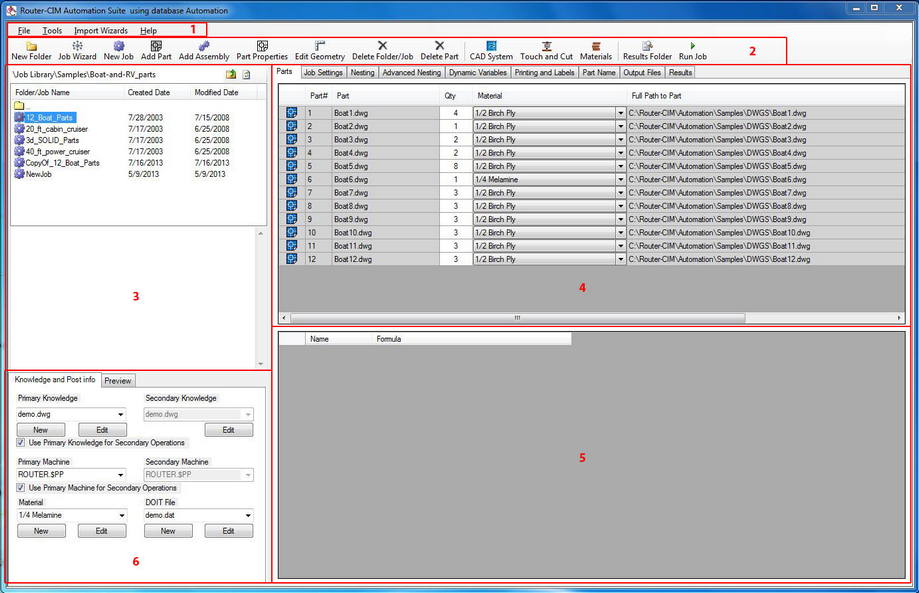Click part icon for Boat1.dwg row
This screenshot has width=919, height=593.
(x=291, y=113)
